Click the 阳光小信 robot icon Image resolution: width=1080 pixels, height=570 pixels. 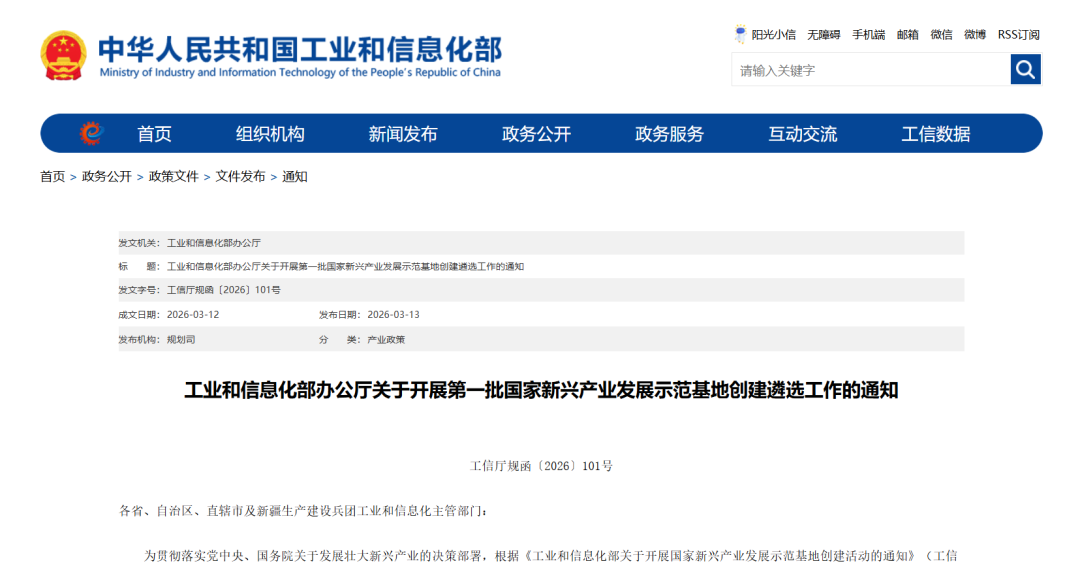point(741,34)
